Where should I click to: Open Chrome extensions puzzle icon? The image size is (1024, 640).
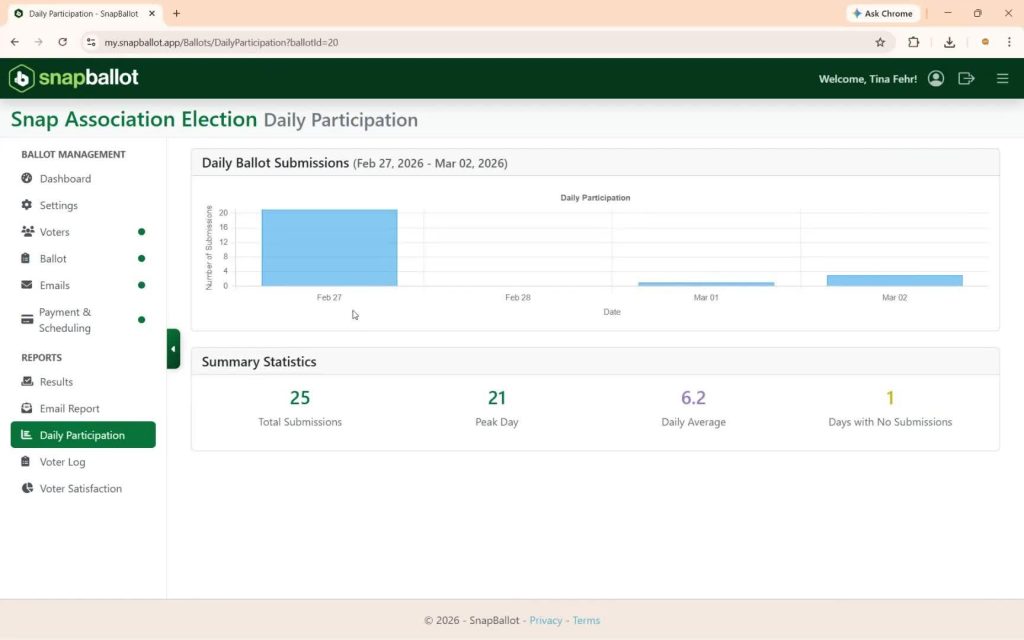click(913, 42)
